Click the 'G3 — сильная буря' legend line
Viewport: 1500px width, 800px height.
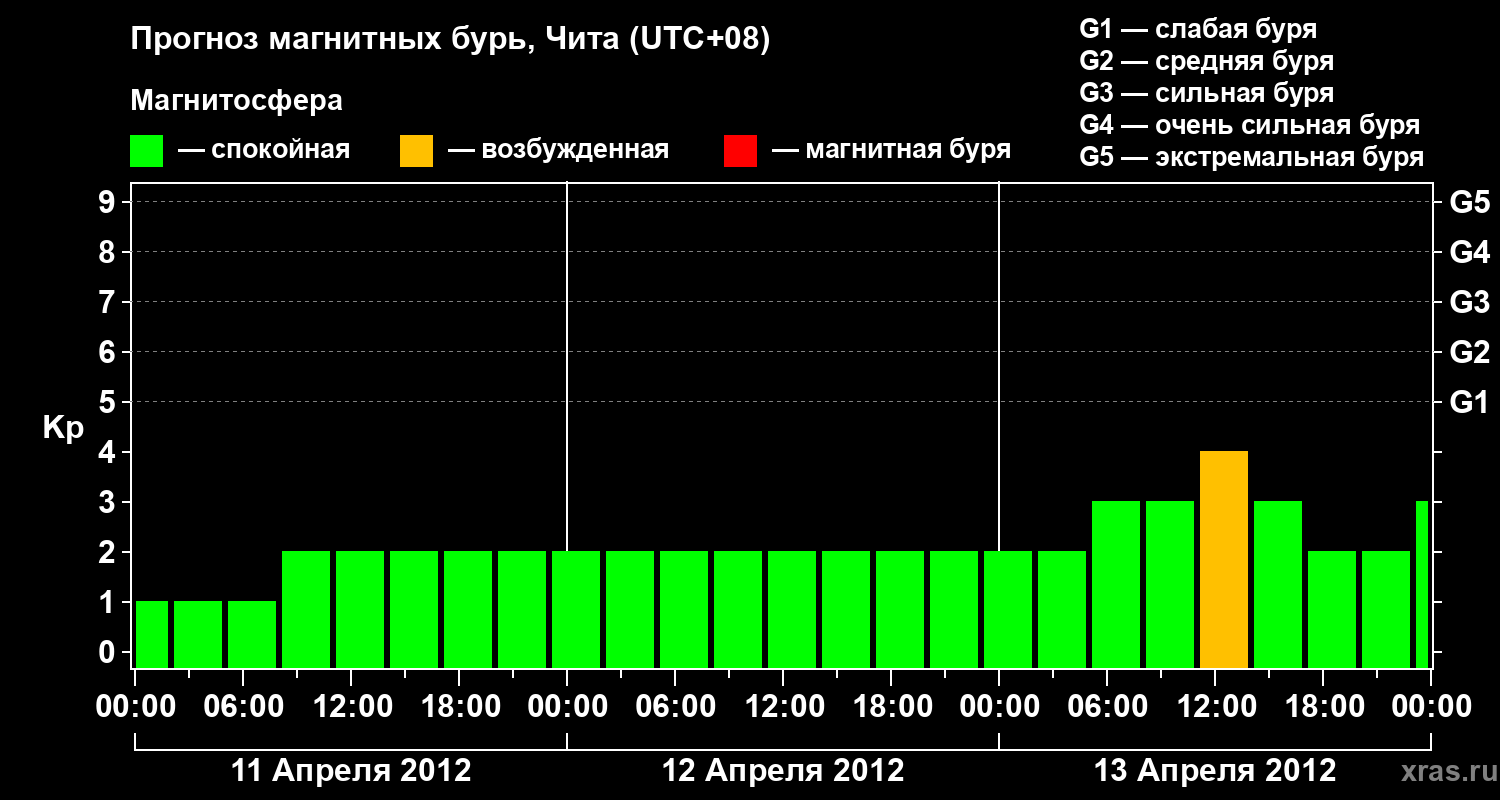1207,93
